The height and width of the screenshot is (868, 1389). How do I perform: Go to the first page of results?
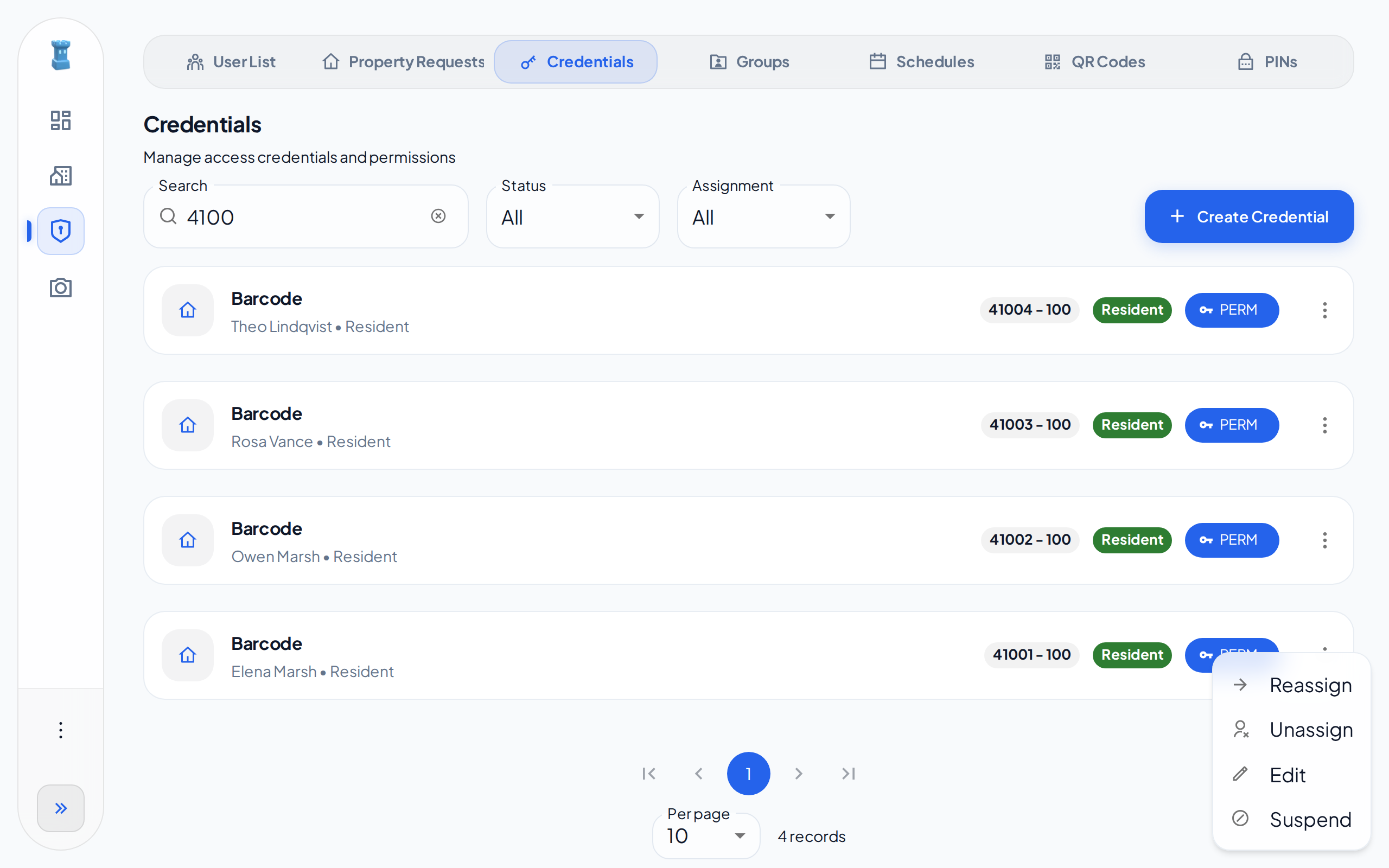(x=649, y=774)
